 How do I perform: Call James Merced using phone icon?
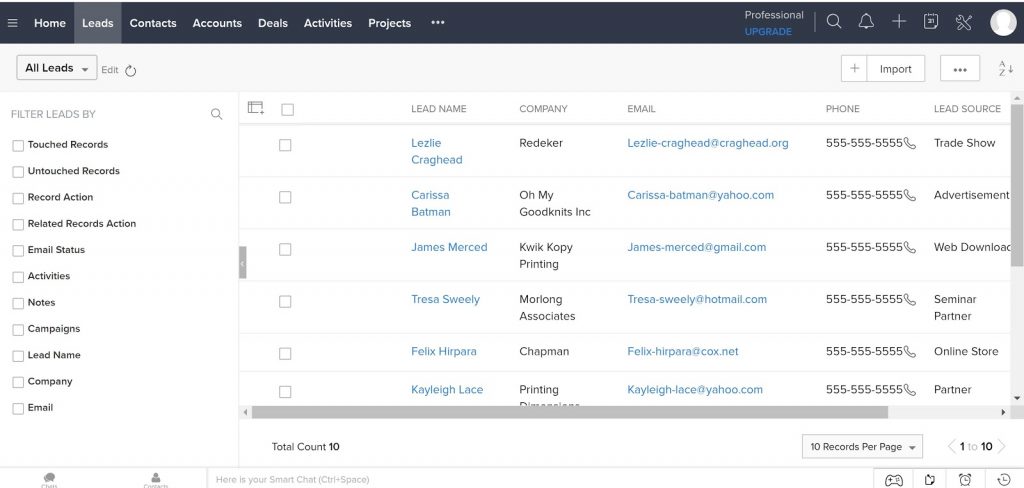point(910,248)
